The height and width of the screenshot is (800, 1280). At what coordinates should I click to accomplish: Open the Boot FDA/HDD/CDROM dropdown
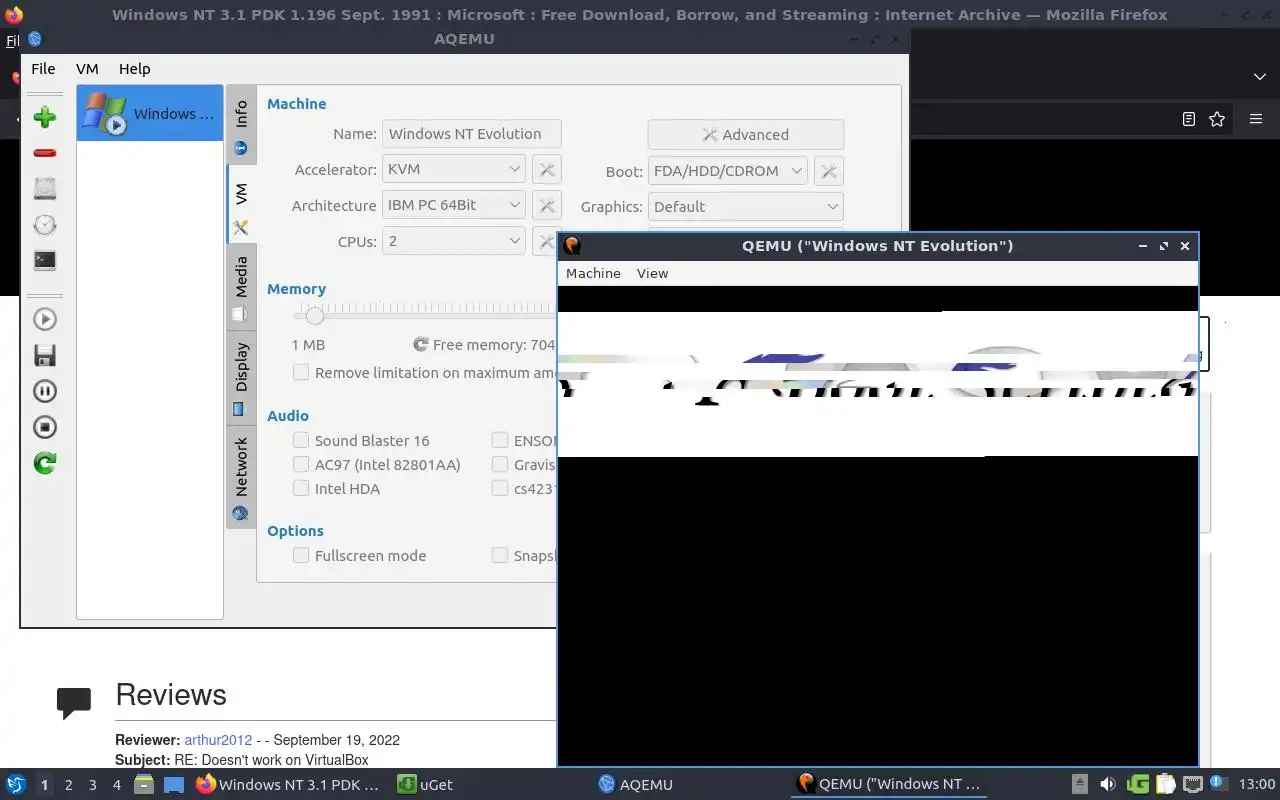tap(727, 171)
